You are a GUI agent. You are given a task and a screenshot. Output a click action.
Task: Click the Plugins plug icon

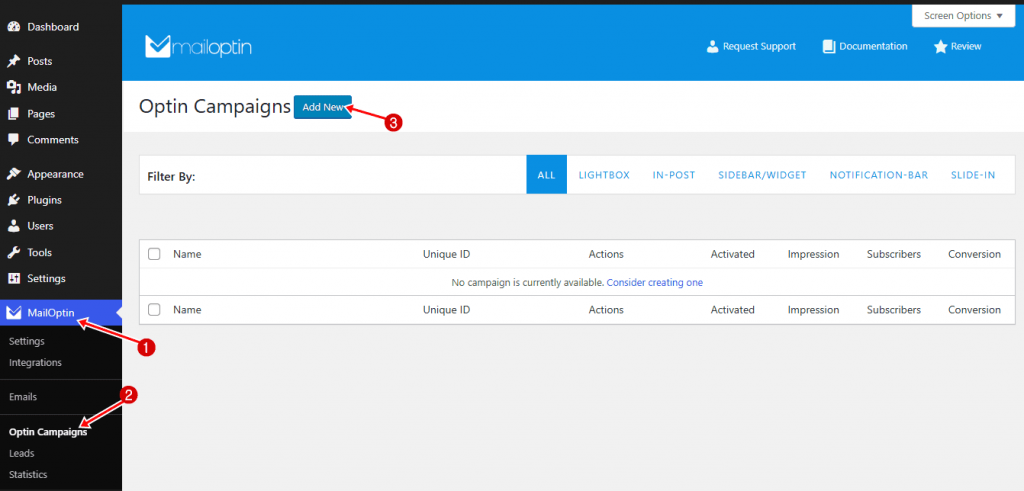(13, 200)
